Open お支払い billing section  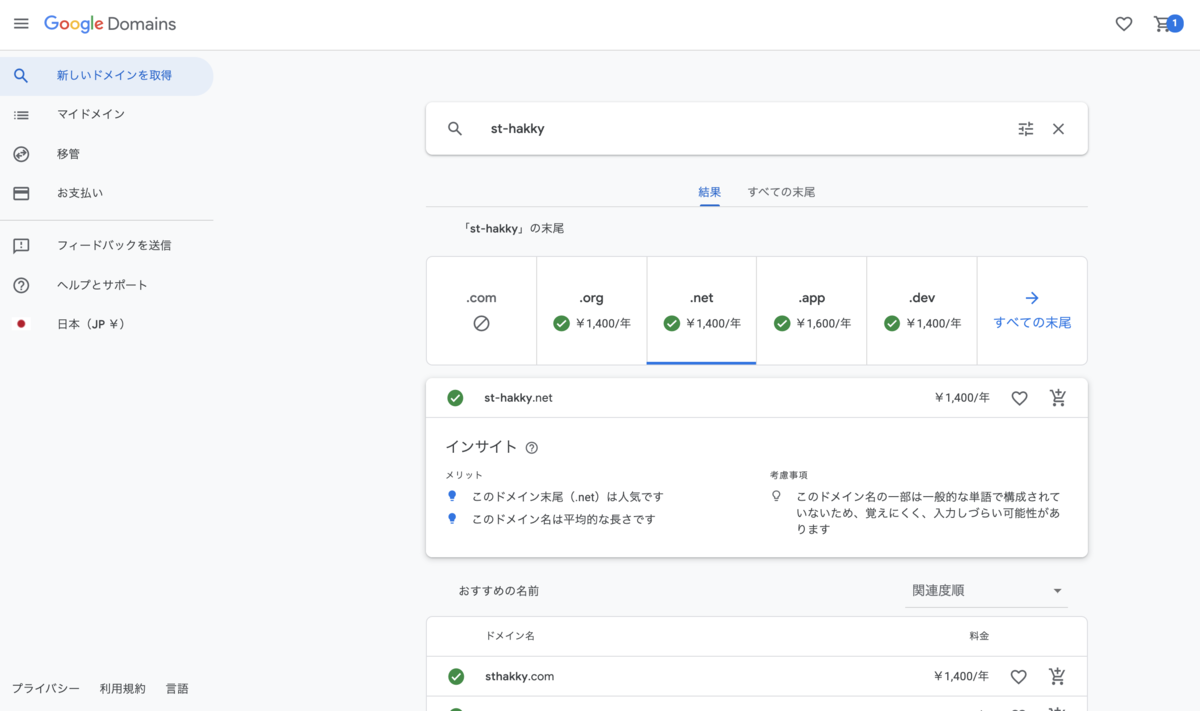(x=106, y=193)
